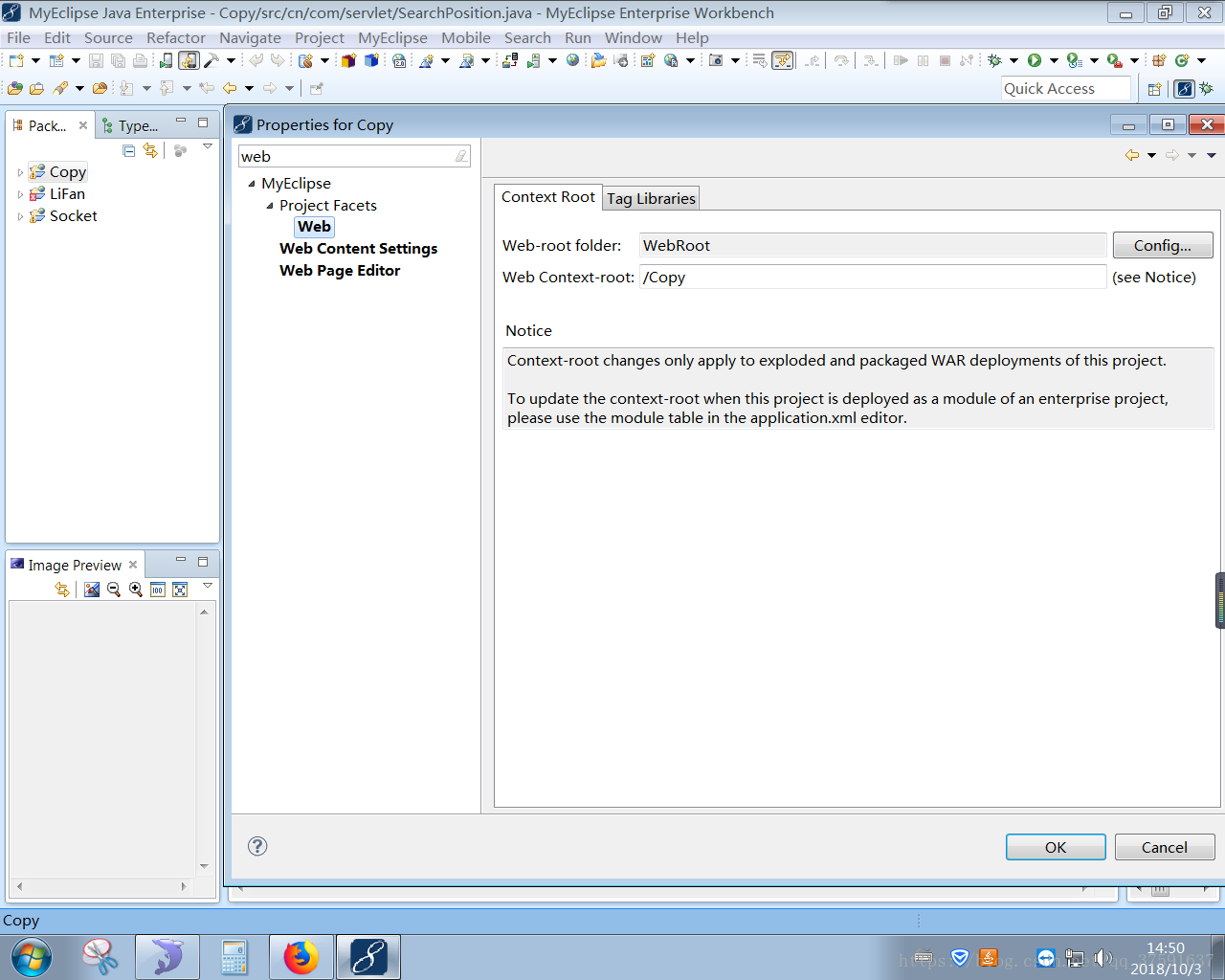Click 100 percent zoom in Image Preview
This screenshot has height=980, width=1225.
coord(158,590)
